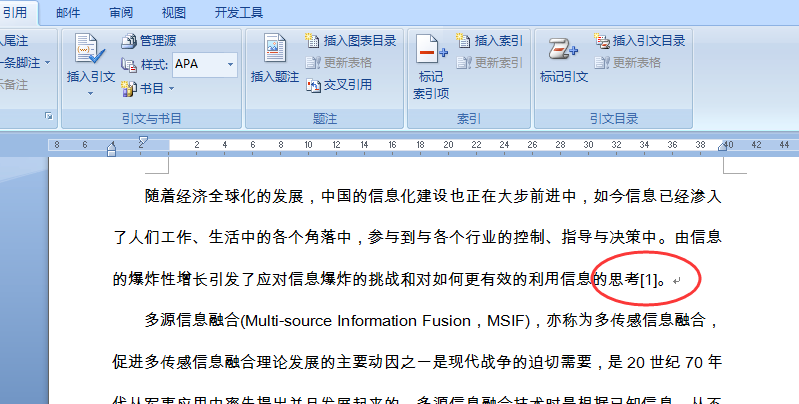
Task: Click 插入索引
Action: (490, 41)
